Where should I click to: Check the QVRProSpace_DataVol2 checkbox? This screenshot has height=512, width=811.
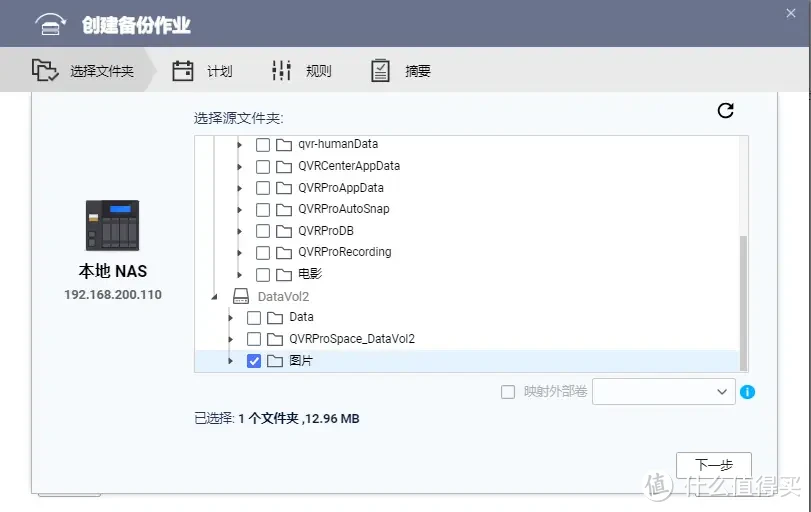pos(254,339)
